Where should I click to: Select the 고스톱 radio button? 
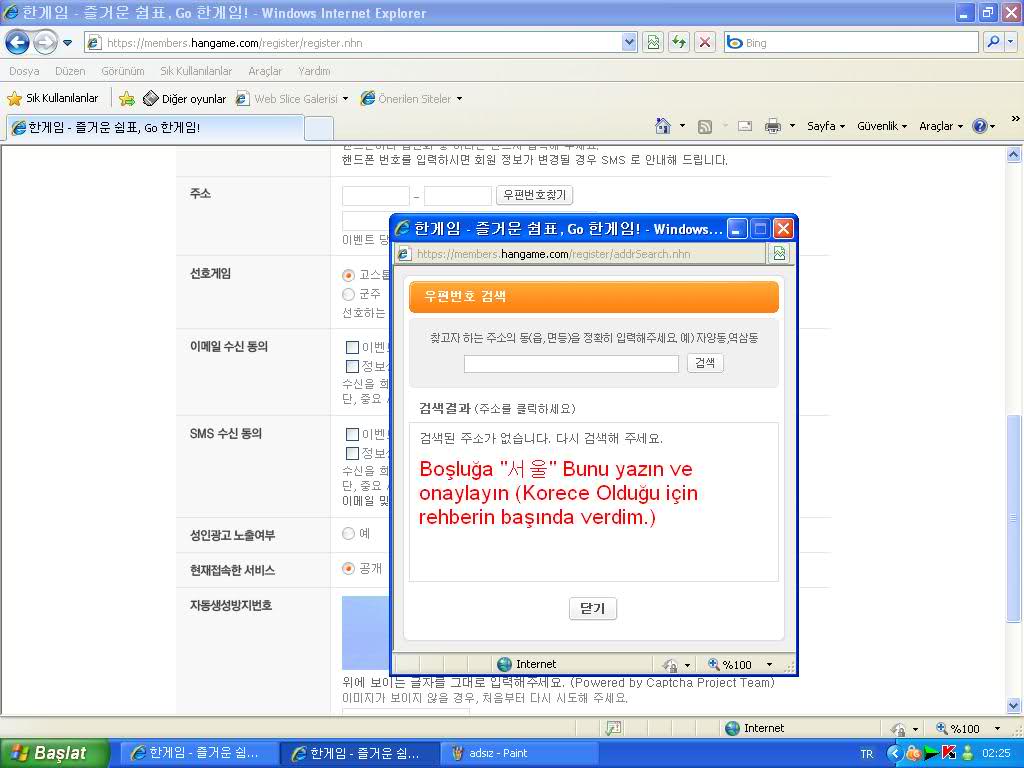pos(349,276)
